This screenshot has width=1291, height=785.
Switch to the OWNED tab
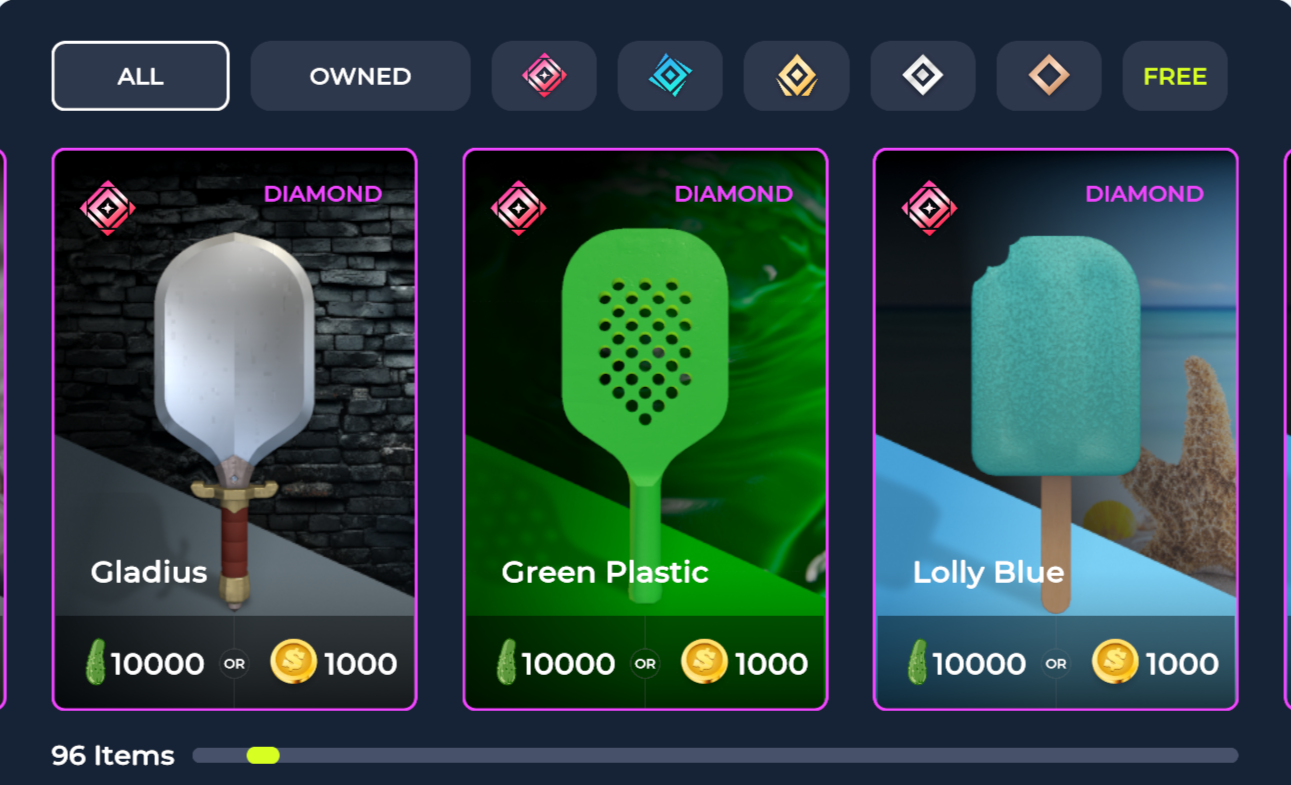360,76
